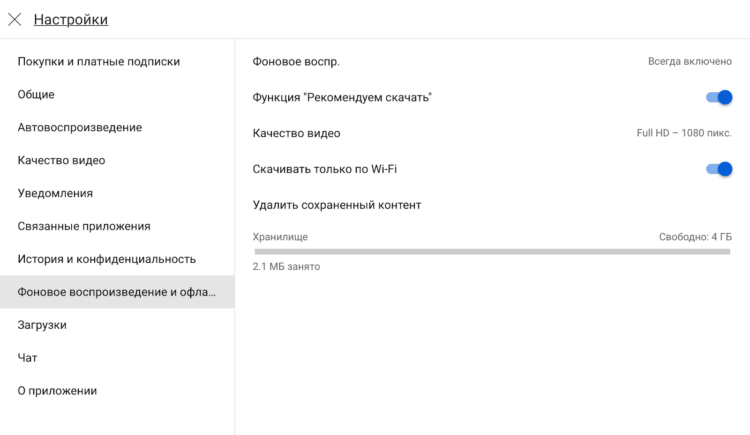
Task: Open О приложении section
Action: tap(57, 391)
